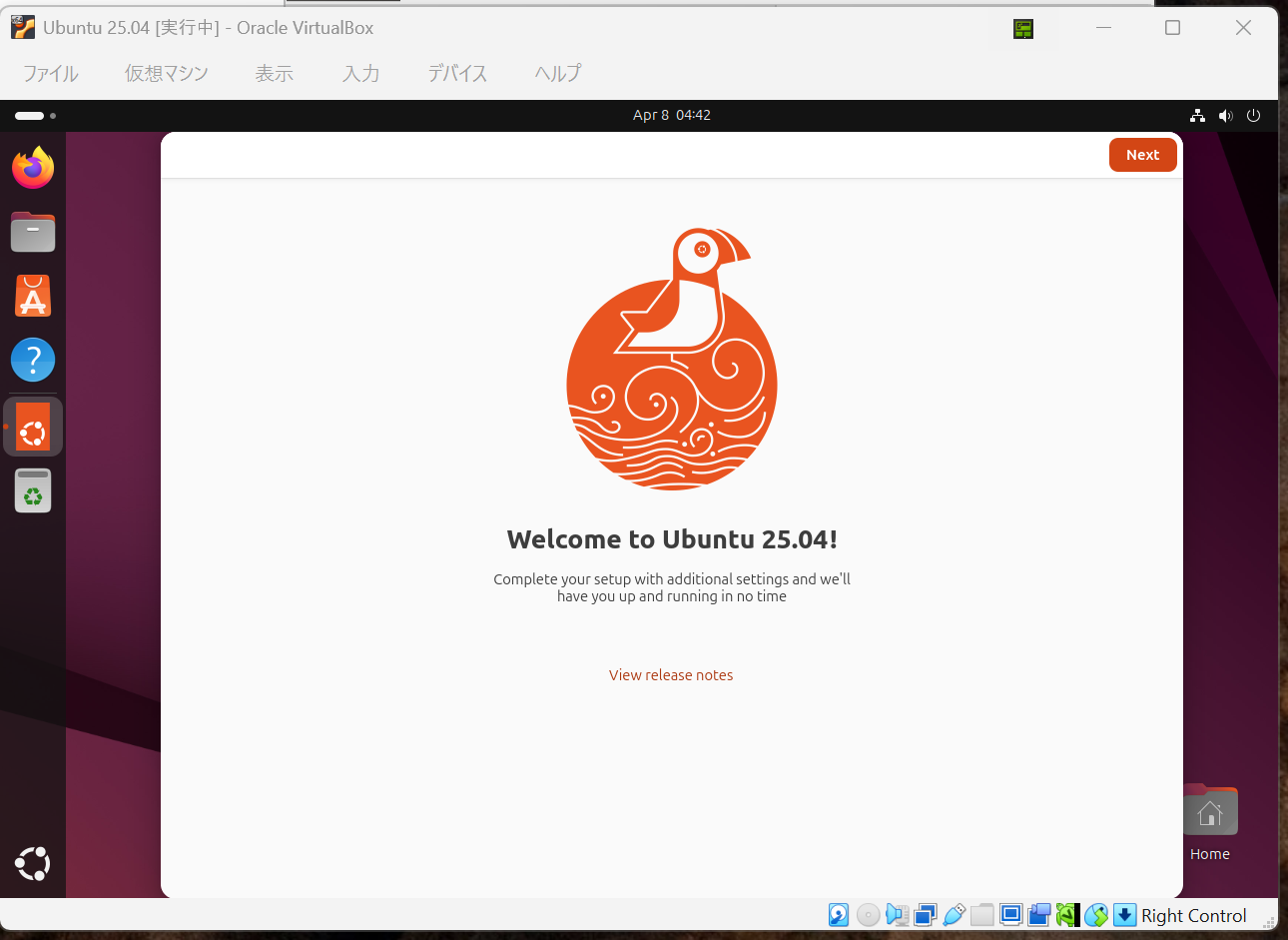Open the power menu in the top bar

click(1253, 115)
